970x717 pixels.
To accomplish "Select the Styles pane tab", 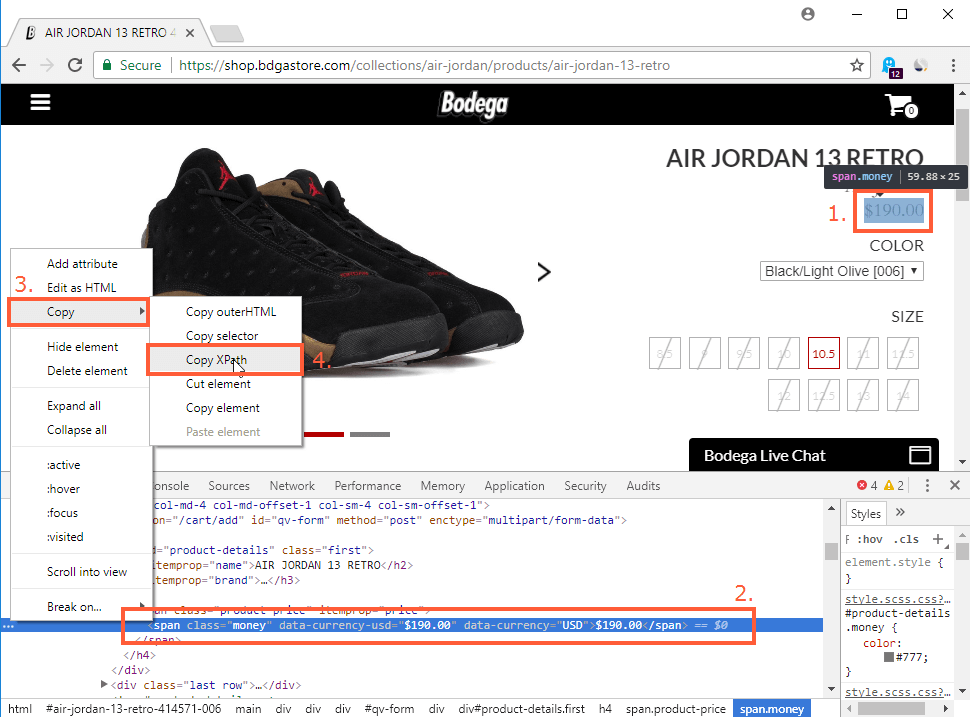I will click(865, 513).
